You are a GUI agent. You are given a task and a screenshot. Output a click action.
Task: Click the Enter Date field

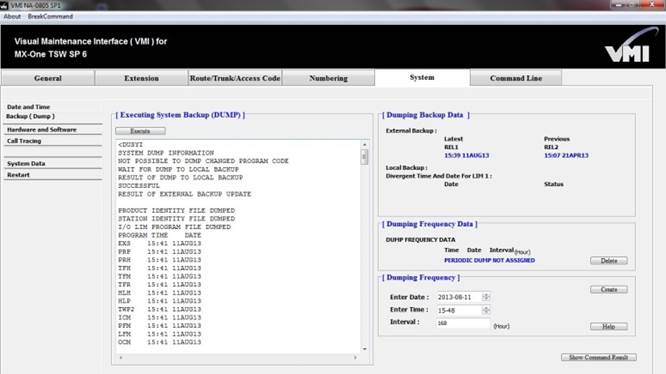tap(459, 297)
